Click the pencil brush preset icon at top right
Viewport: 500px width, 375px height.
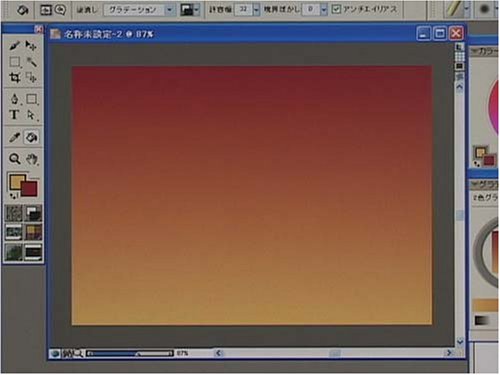[454, 9]
